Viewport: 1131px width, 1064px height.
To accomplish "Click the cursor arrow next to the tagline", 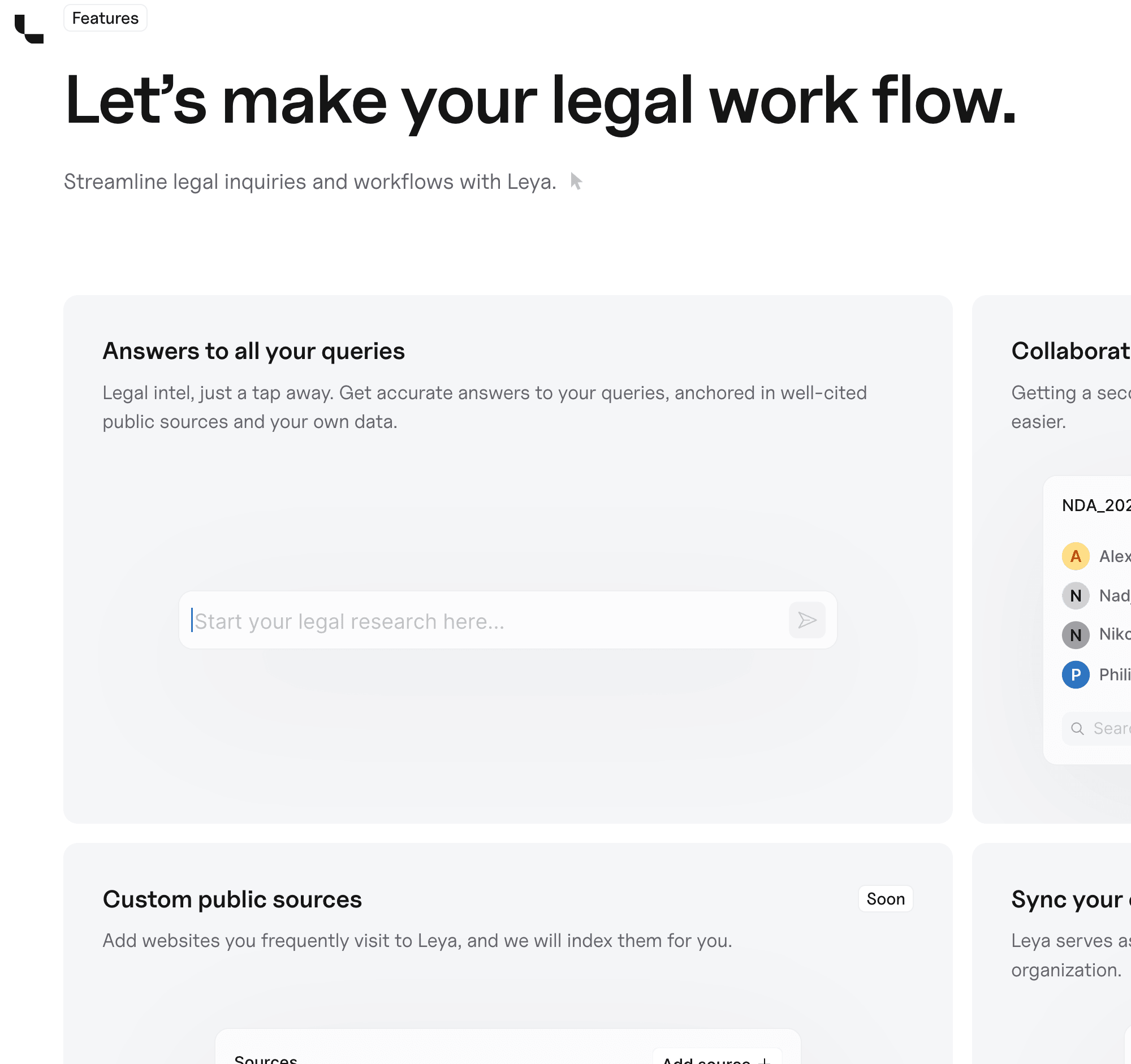I will [576, 182].
